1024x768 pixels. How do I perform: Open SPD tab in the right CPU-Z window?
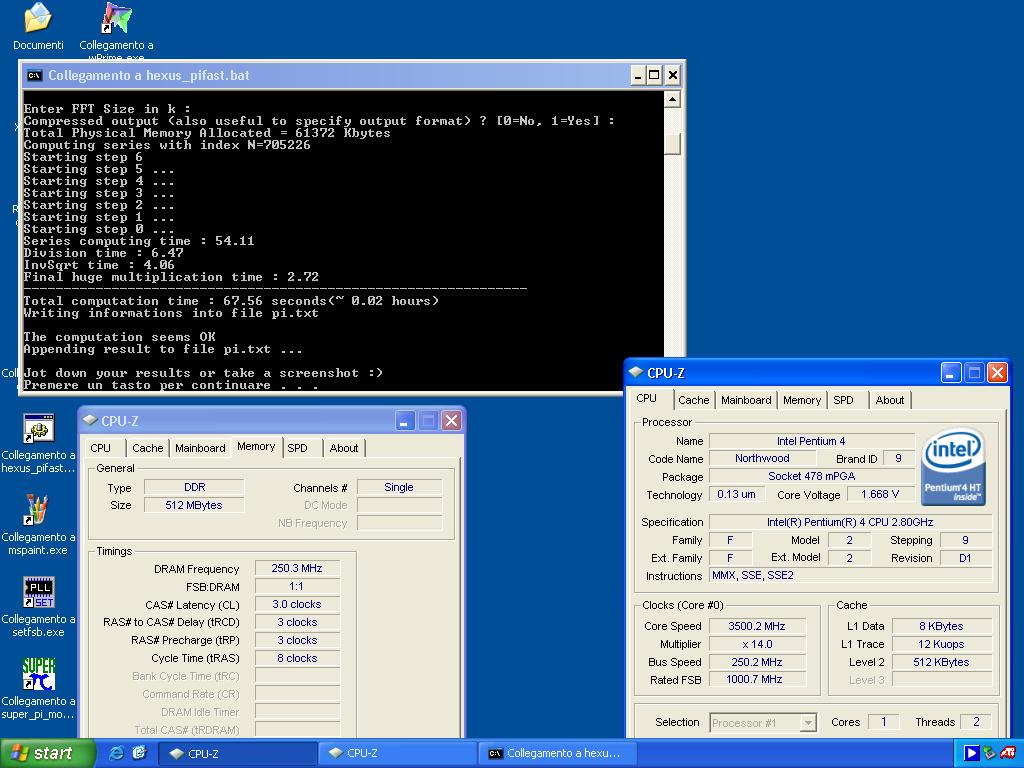pyautogui.click(x=843, y=400)
